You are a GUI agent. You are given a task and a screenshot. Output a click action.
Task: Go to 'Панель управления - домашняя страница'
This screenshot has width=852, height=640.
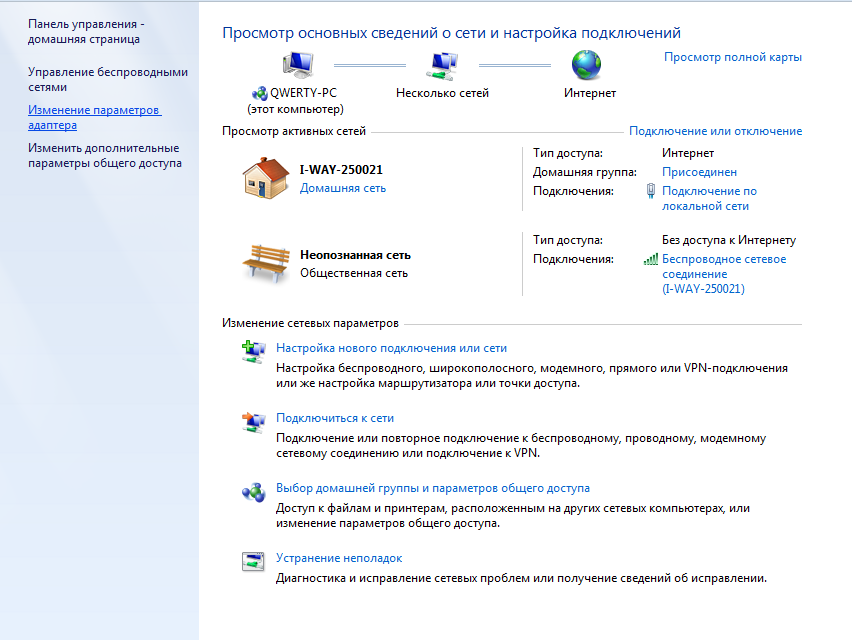[x=86, y=32]
